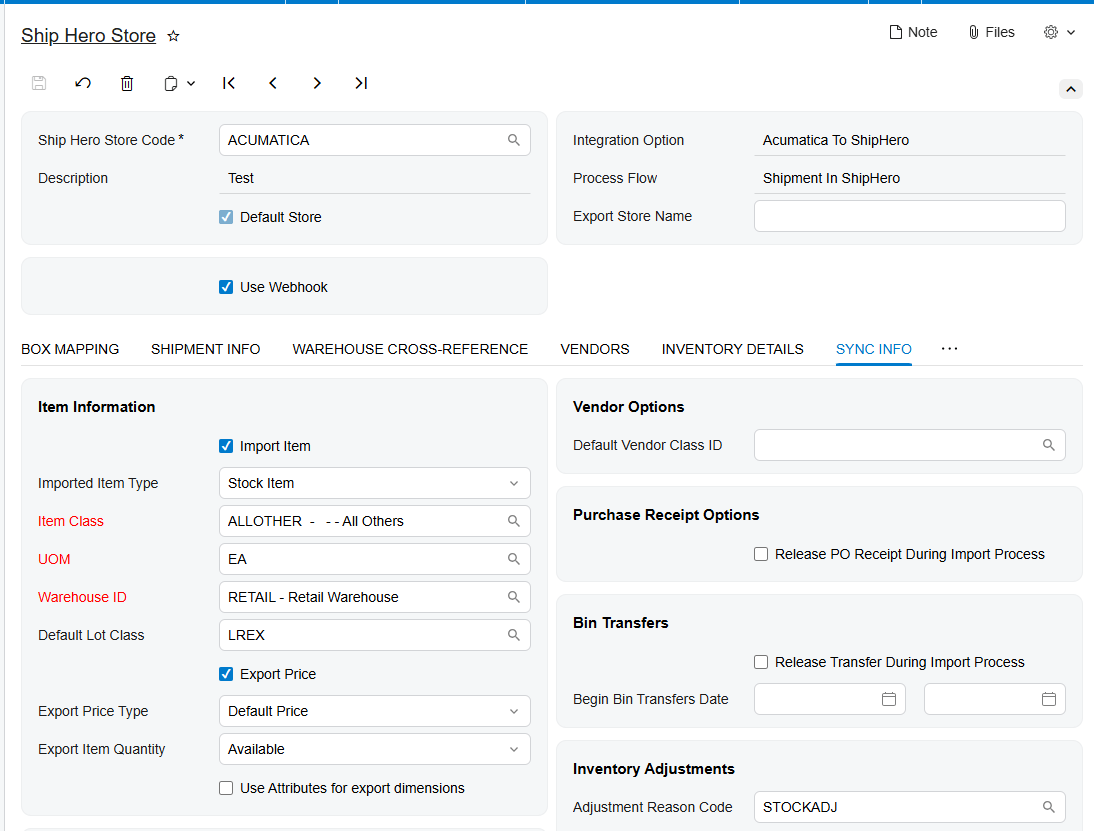This screenshot has width=1094, height=831.
Task: Collapse the header summary area chevron
Action: [x=1071, y=89]
